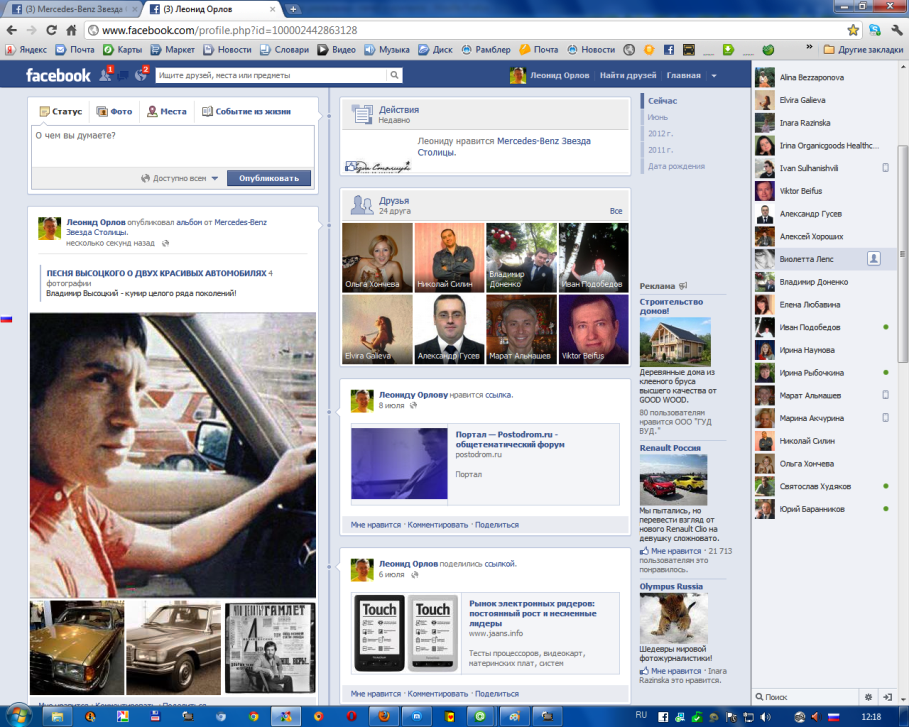Click the browser home button
The image size is (909, 727).
(x=71, y=30)
